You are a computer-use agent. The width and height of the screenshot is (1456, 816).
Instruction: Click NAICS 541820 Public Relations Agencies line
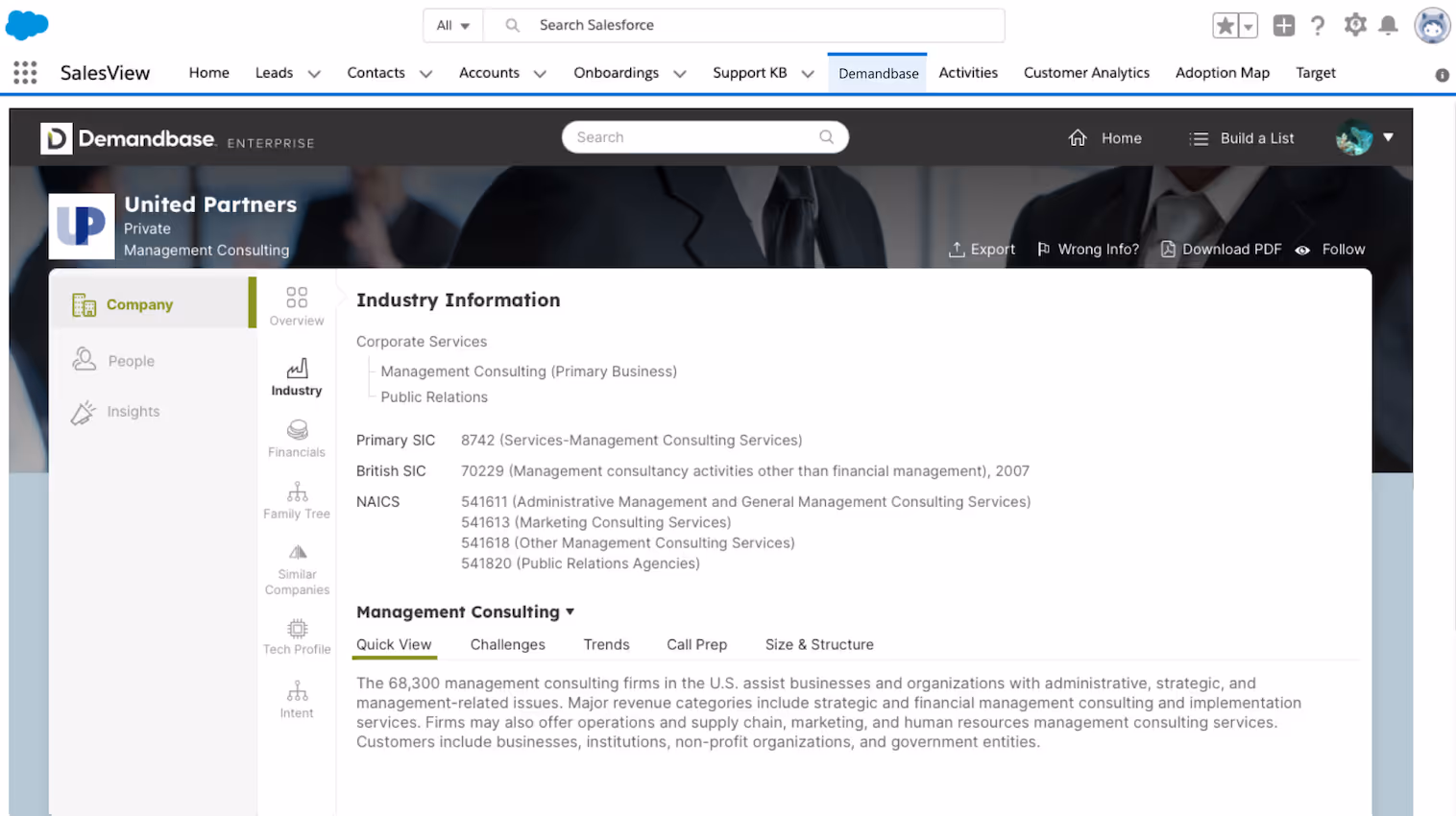(580, 564)
